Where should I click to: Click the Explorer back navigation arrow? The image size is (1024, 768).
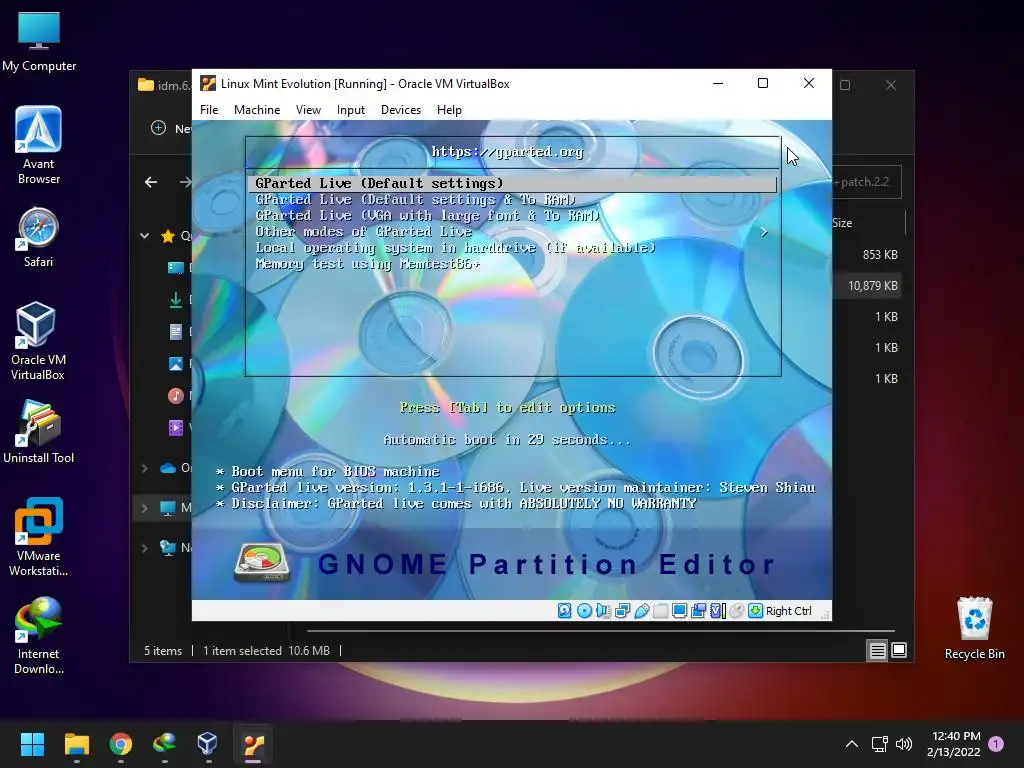point(151,182)
